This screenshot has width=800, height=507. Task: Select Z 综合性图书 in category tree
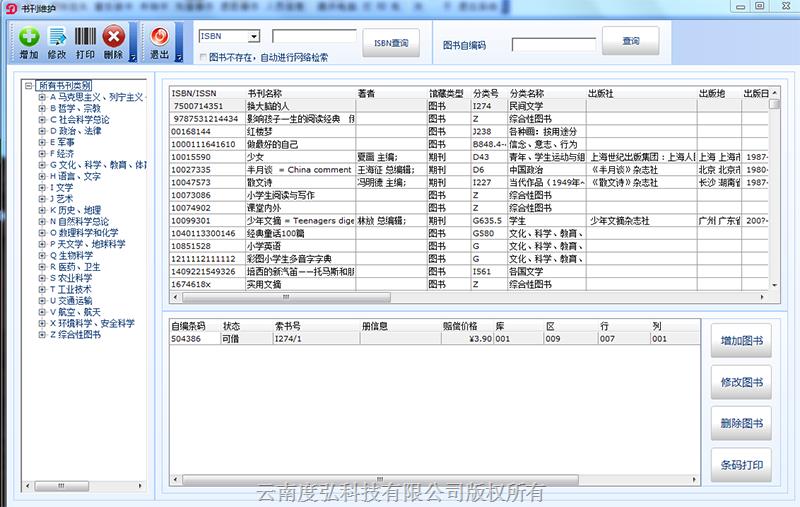pyautogui.click(x=75, y=335)
